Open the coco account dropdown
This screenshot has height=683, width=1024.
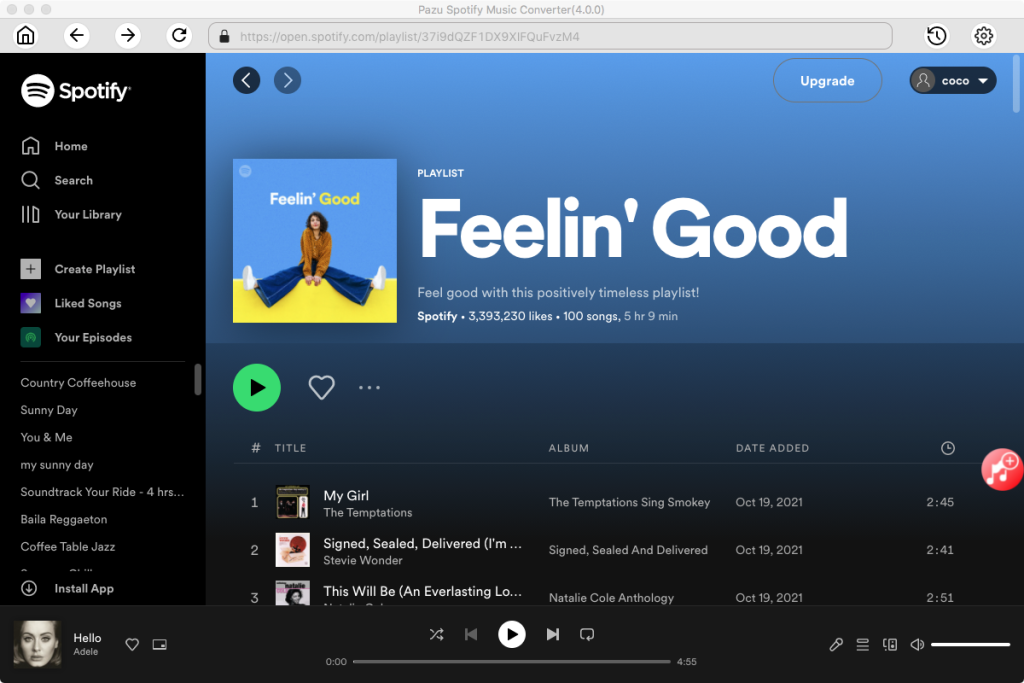pyautogui.click(x=953, y=81)
